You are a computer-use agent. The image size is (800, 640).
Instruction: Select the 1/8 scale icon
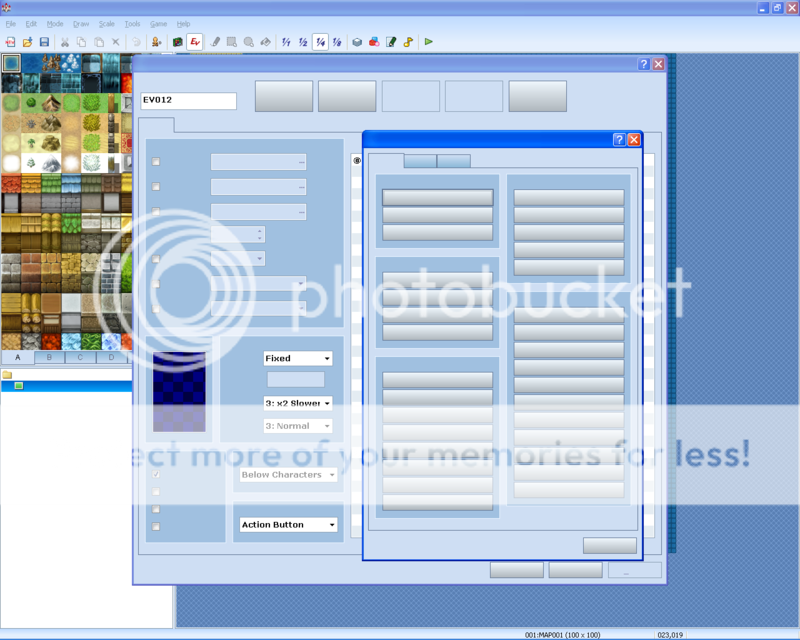click(x=337, y=42)
